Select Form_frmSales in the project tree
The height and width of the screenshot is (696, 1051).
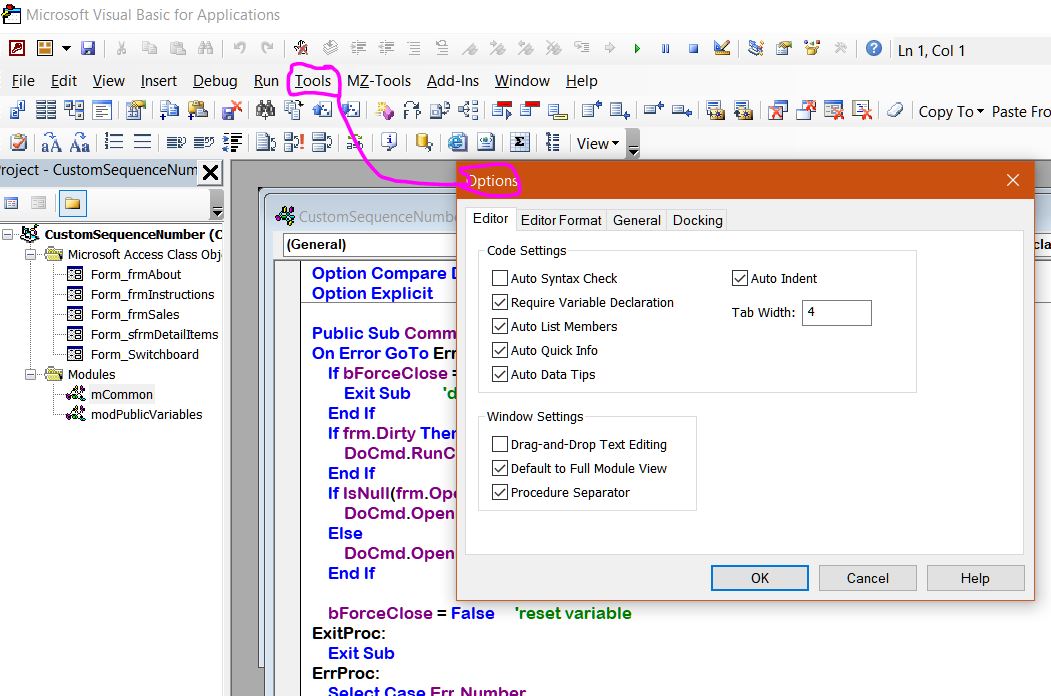click(x=135, y=314)
